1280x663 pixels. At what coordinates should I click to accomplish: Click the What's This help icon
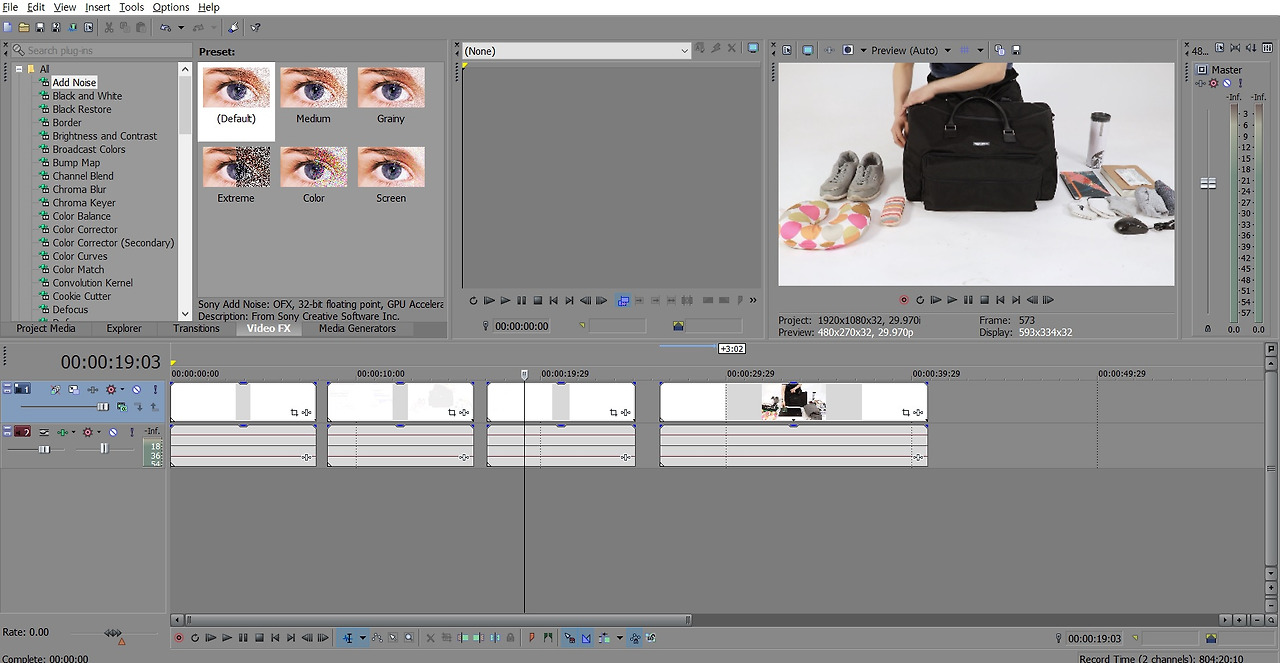(x=255, y=27)
